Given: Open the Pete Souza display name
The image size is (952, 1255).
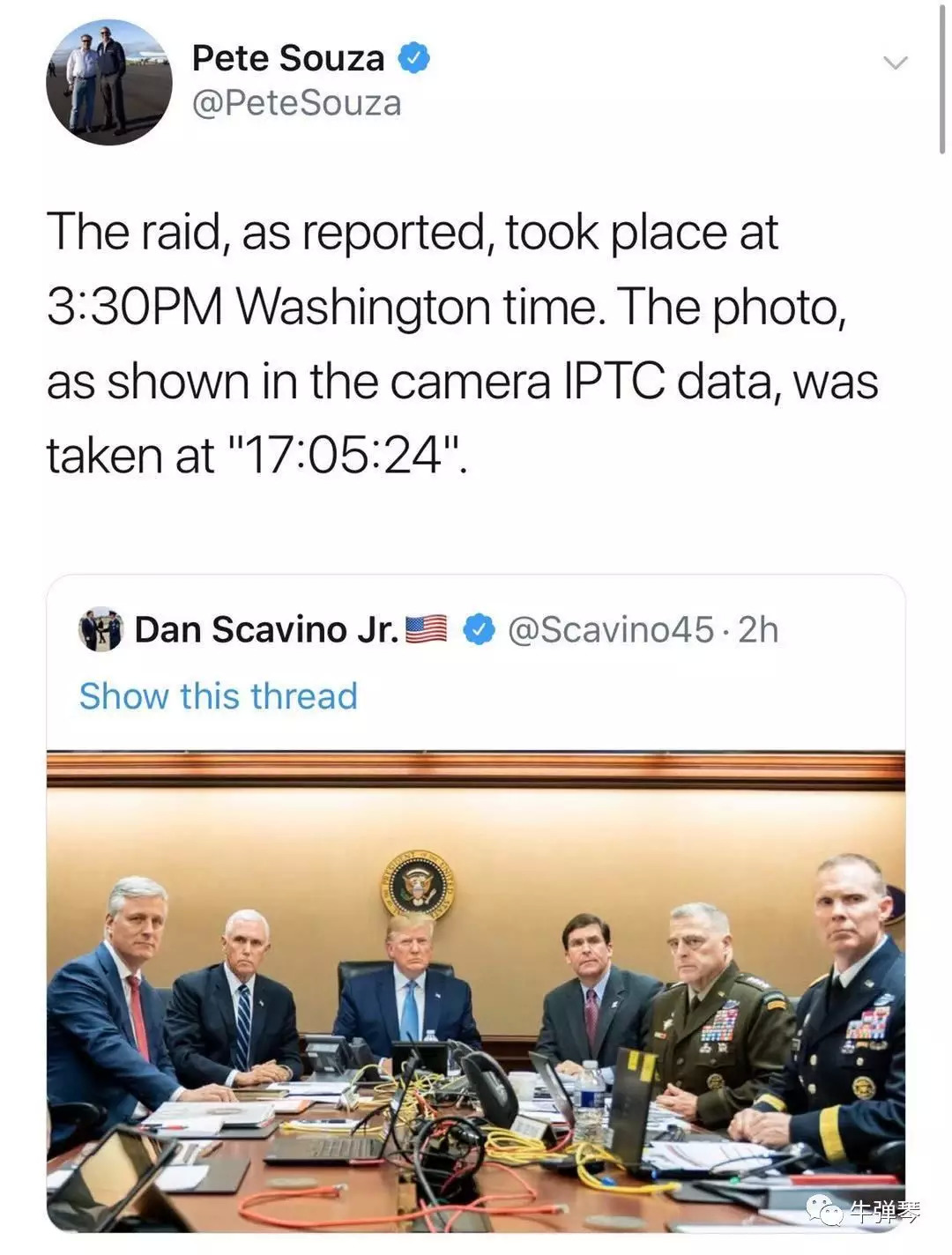Looking at the screenshot, I should click(x=288, y=58).
